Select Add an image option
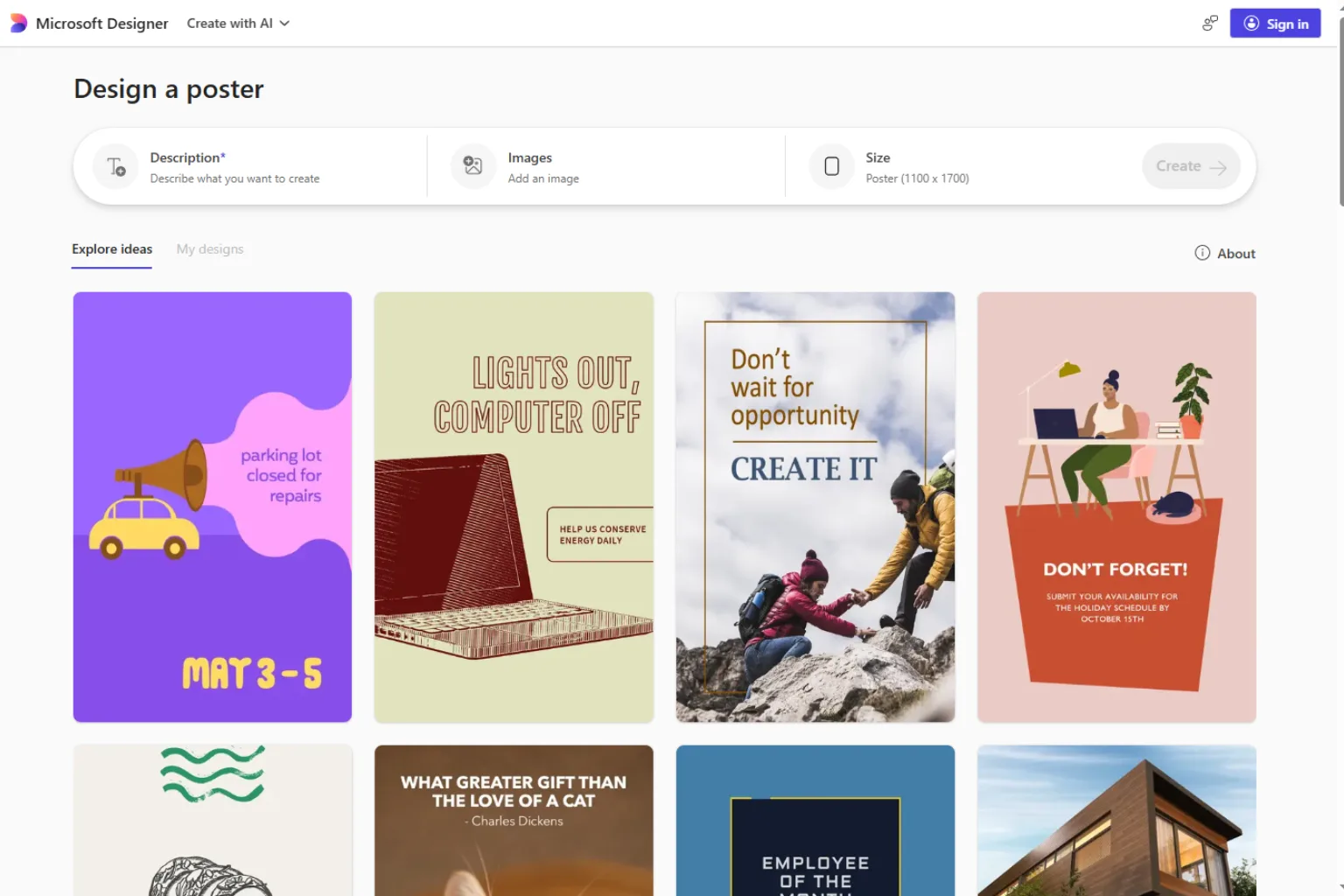The height and width of the screenshot is (896, 1344). coord(543,178)
